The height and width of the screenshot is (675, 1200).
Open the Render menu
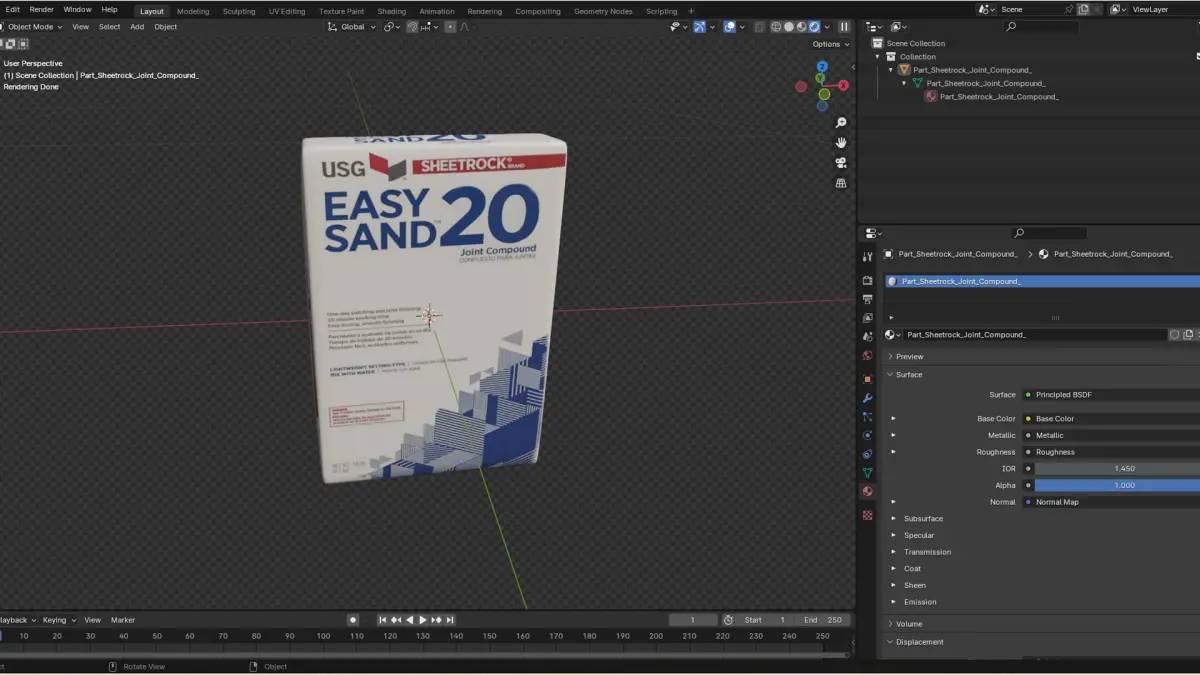41,9
